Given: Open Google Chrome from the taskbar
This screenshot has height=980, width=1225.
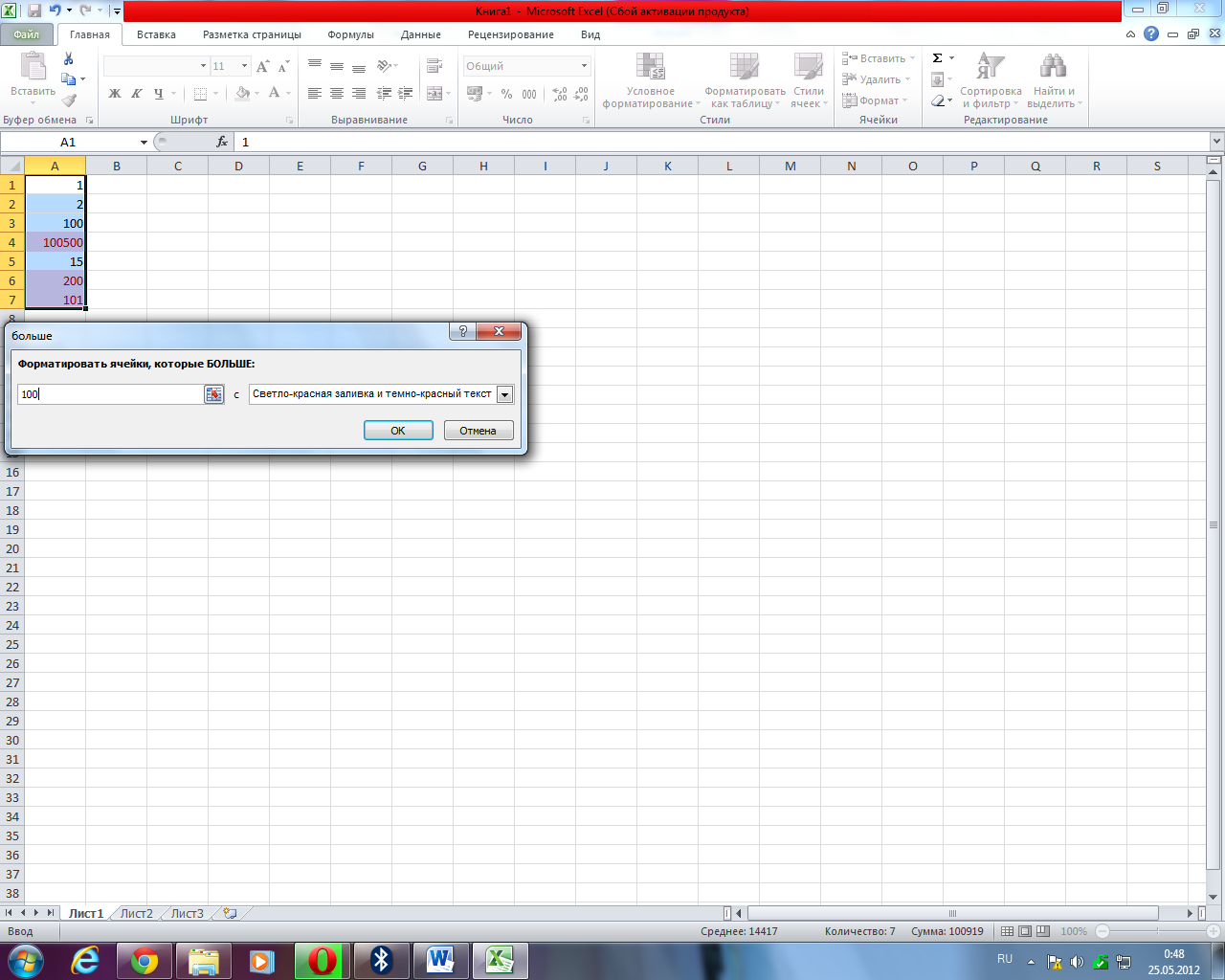Looking at the screenshot, I should 145,960.
